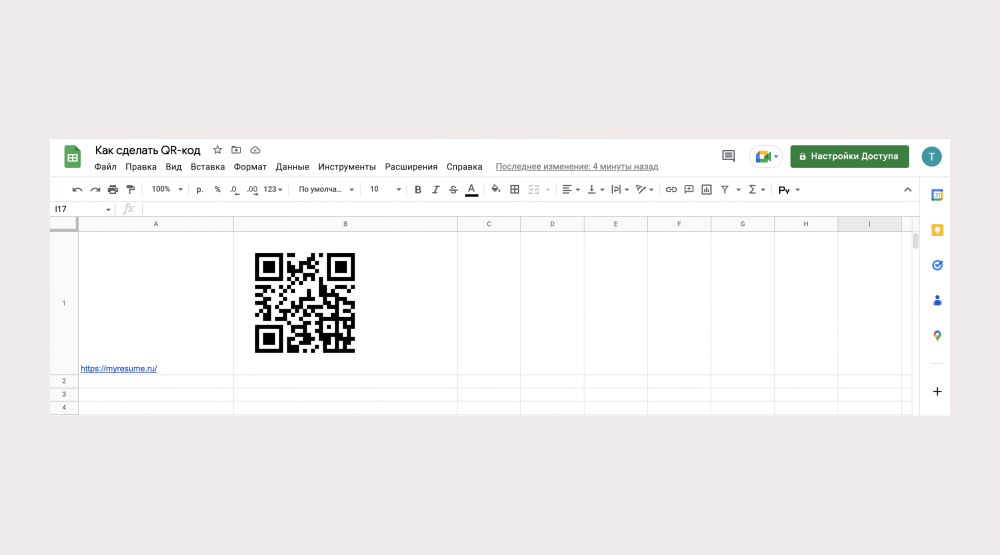Apply ruble currency format

[x=200, y=189]
